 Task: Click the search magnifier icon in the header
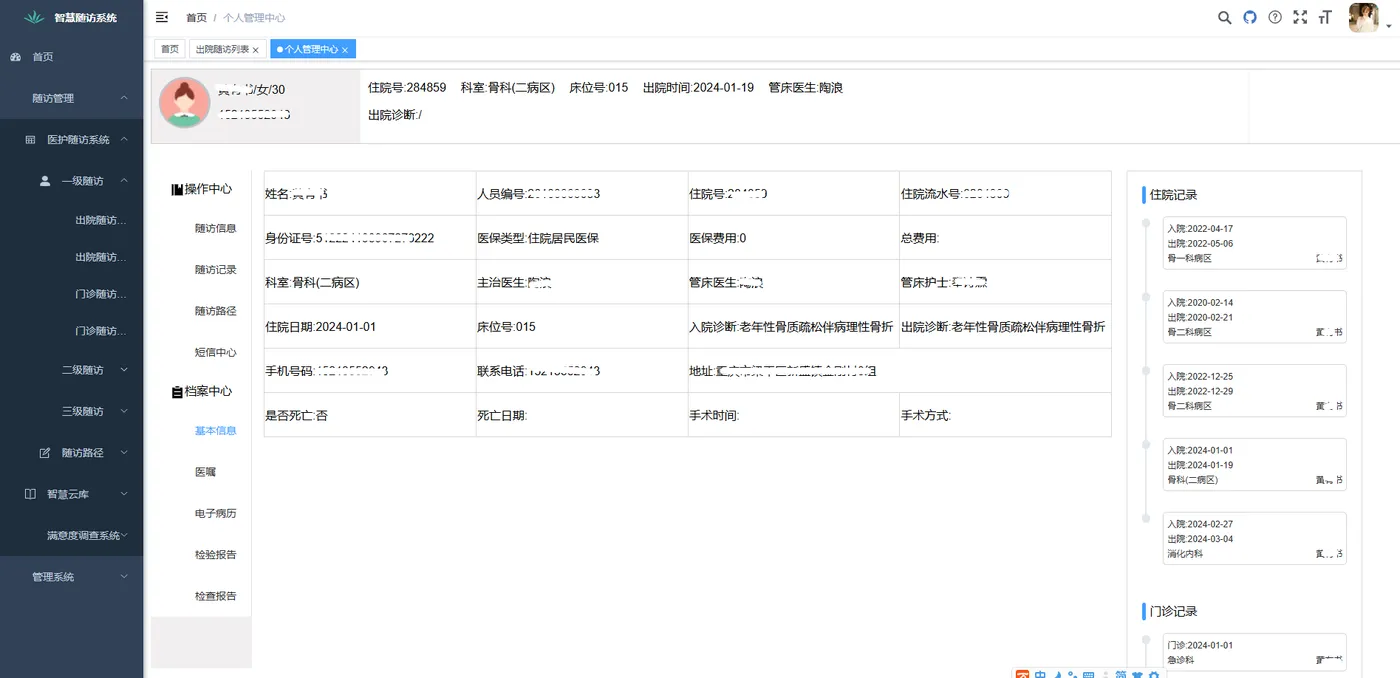tap(1224, 17)
